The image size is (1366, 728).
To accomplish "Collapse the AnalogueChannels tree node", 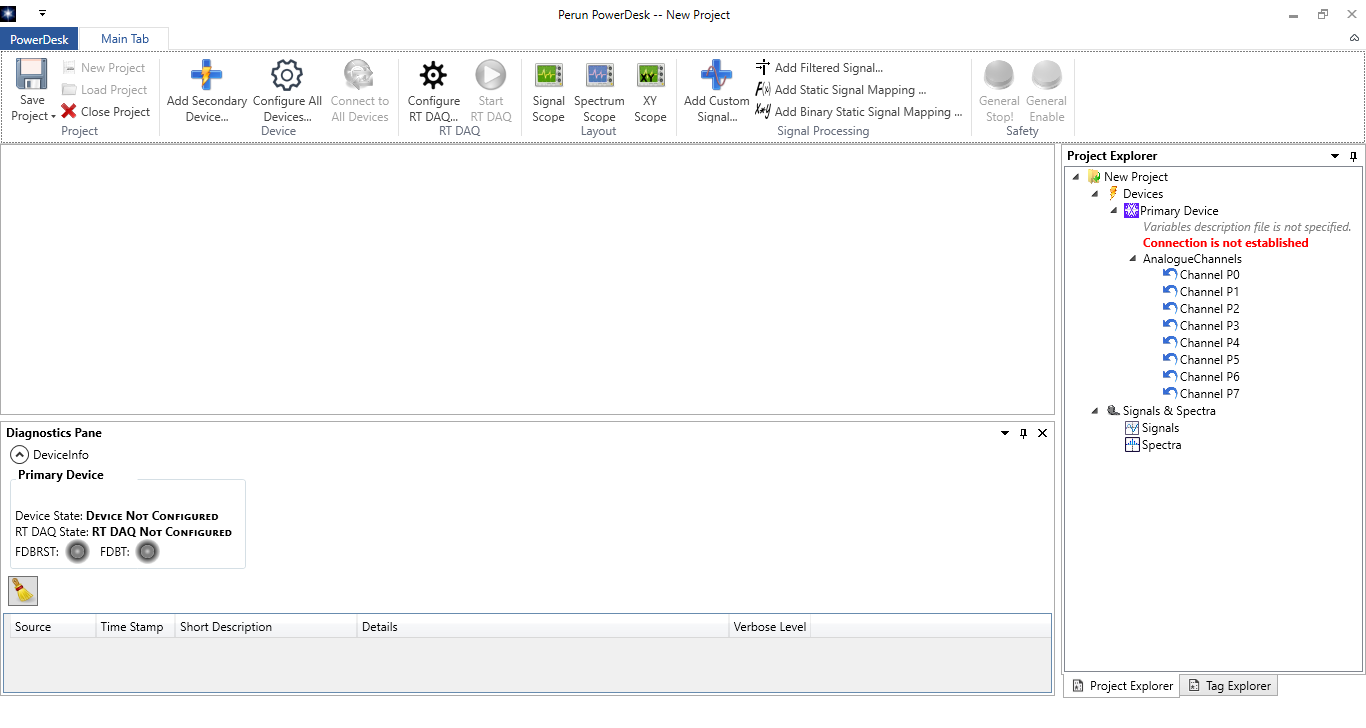I will [1133, 259].
